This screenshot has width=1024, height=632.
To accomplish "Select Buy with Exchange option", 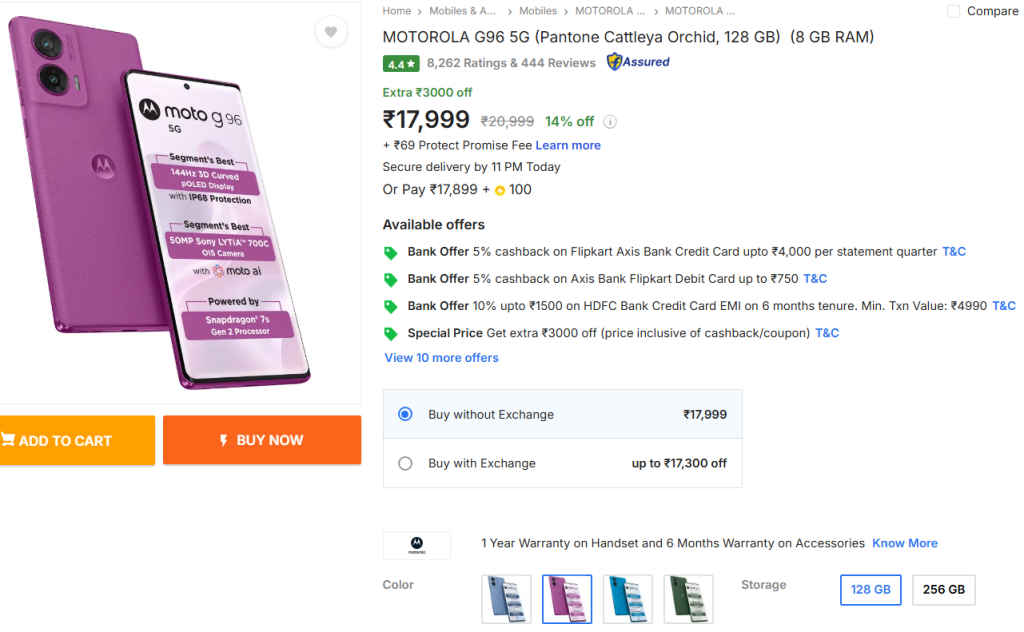I will 405,463.
